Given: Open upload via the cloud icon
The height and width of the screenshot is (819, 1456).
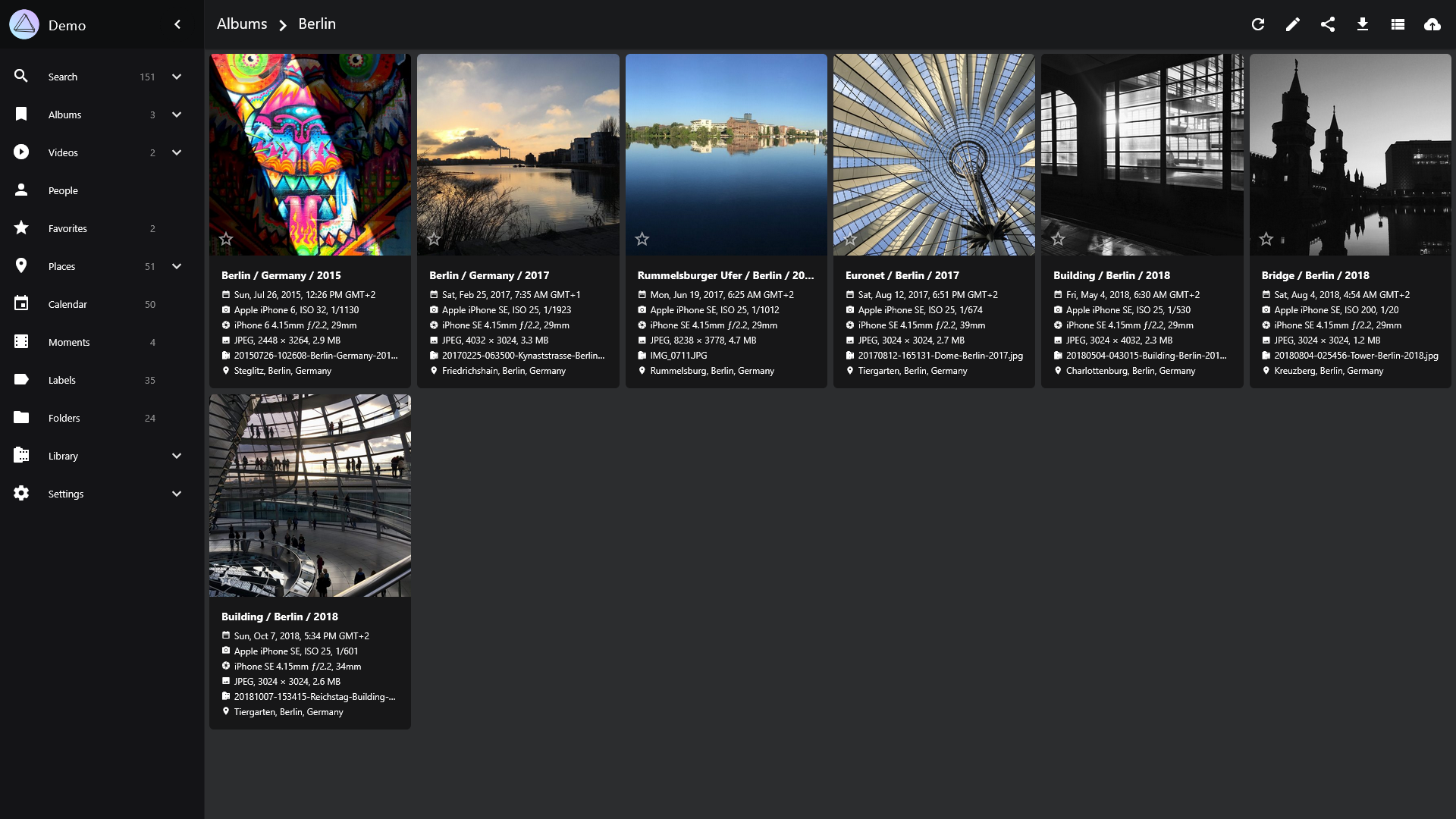Looking at the screenshot, I should [x=1432, y=24].
